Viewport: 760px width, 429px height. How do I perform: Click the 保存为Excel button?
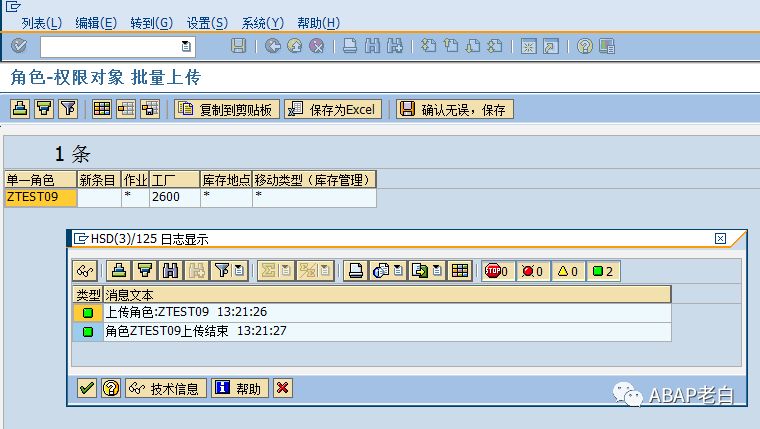tap(333, 109)
